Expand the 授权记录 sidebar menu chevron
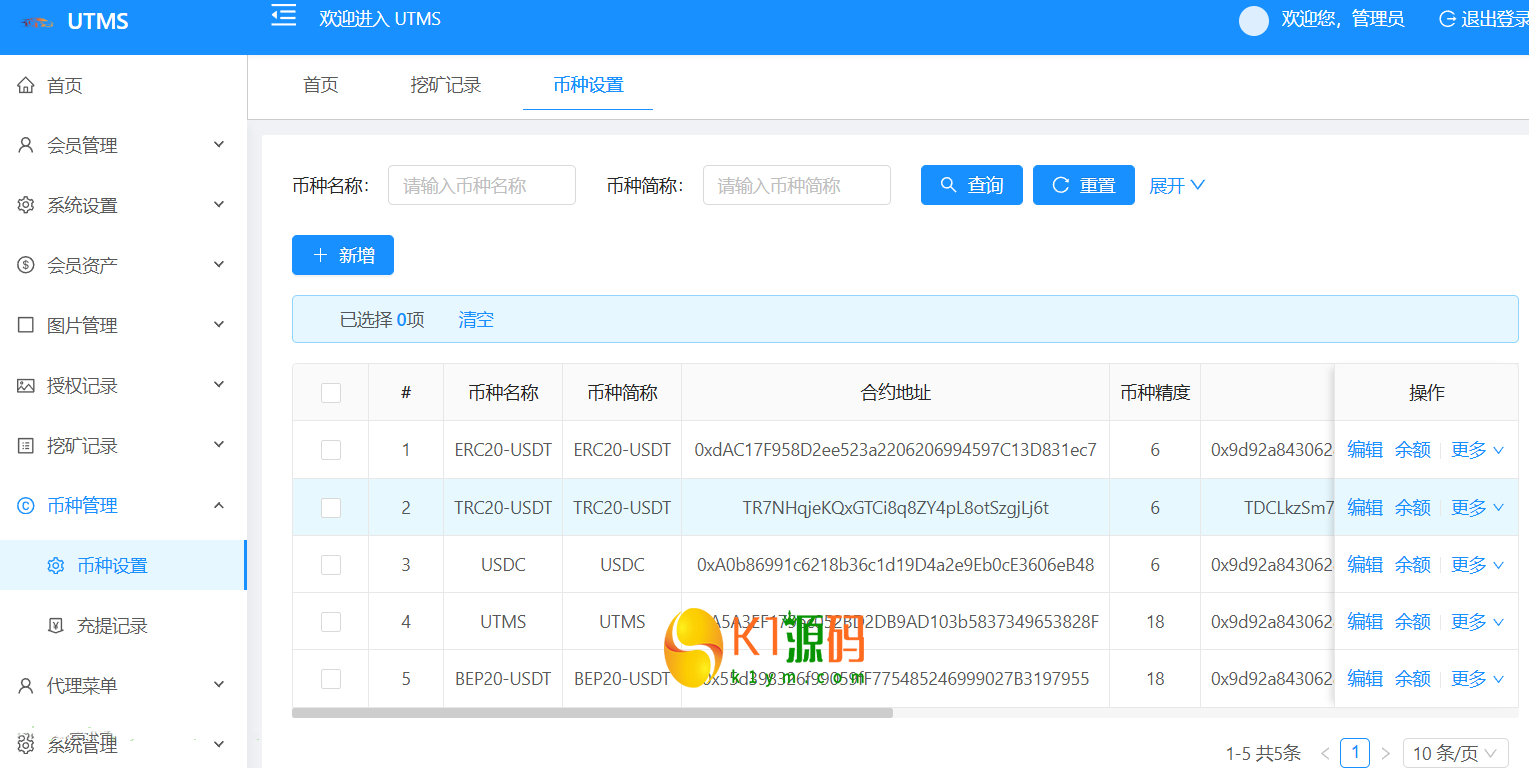This screenshot has width=1529, height=768. pos(219,385)
